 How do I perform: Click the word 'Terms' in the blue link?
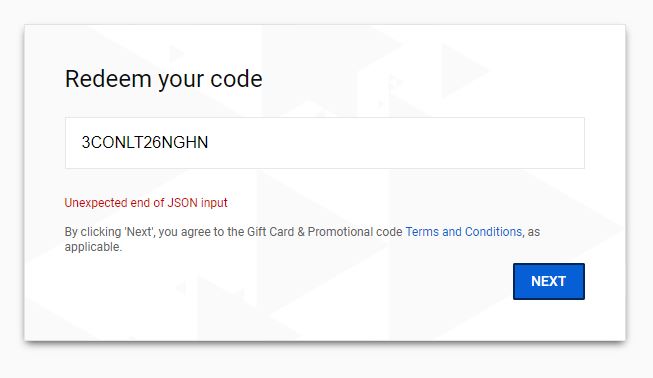coord(422,231)
